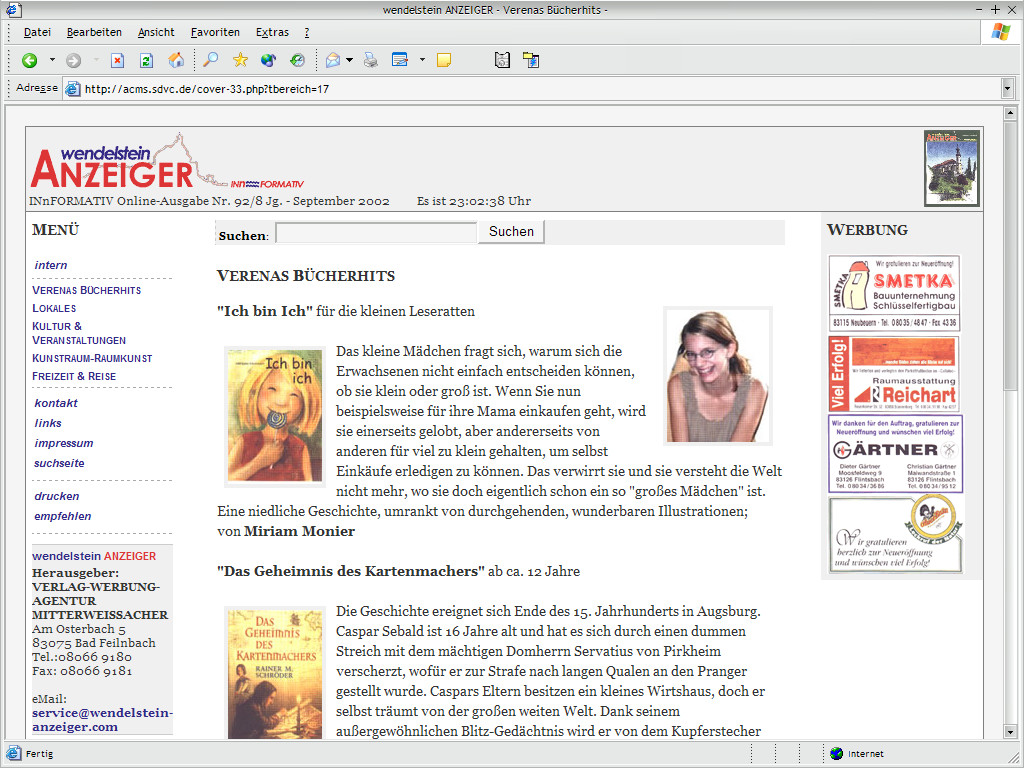Click the green Back navigation arrow

click(30, 60)
